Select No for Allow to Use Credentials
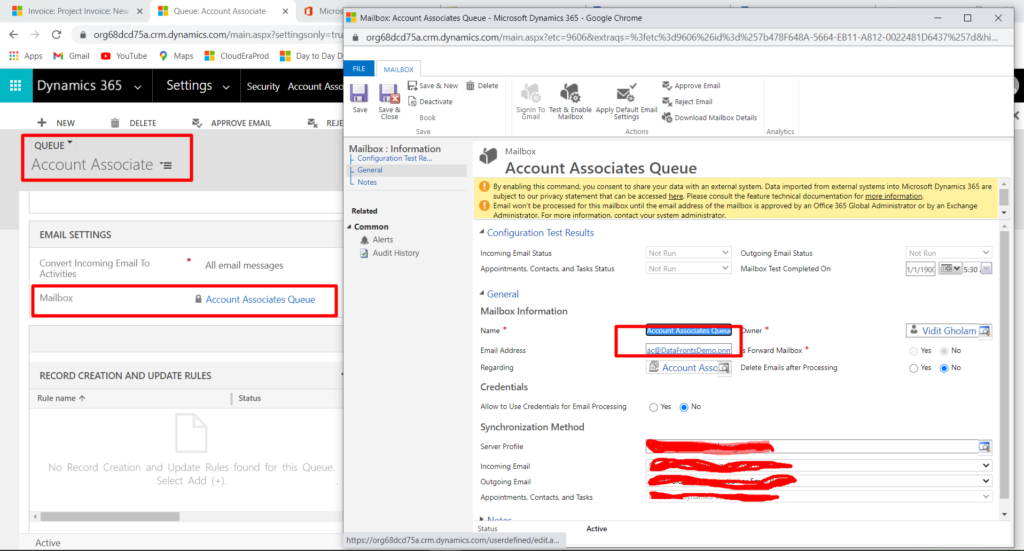The height and width of the screenshot is (551, 1024). point(684,407)
